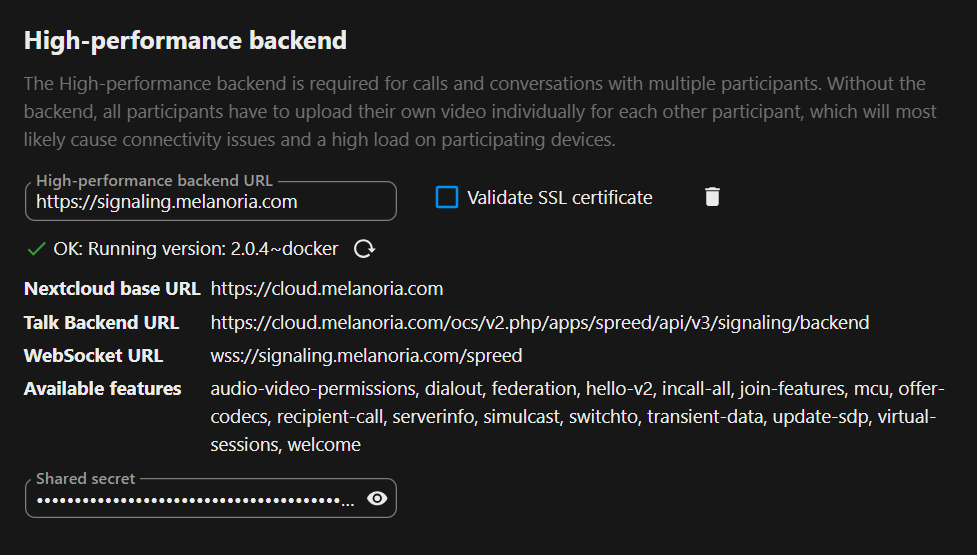Image resolution: width=977 pixels, height=555 pixels.
Task: Focus the High-performance backend URL field
Action: (x=210, y=202)
